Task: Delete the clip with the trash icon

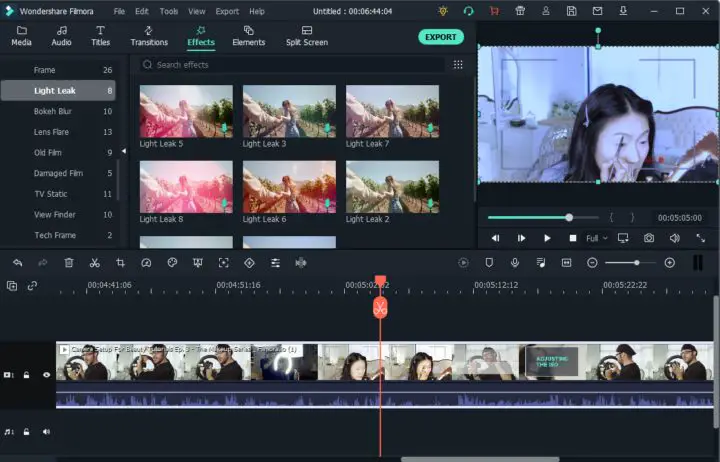Action: [x=69, y=263]
